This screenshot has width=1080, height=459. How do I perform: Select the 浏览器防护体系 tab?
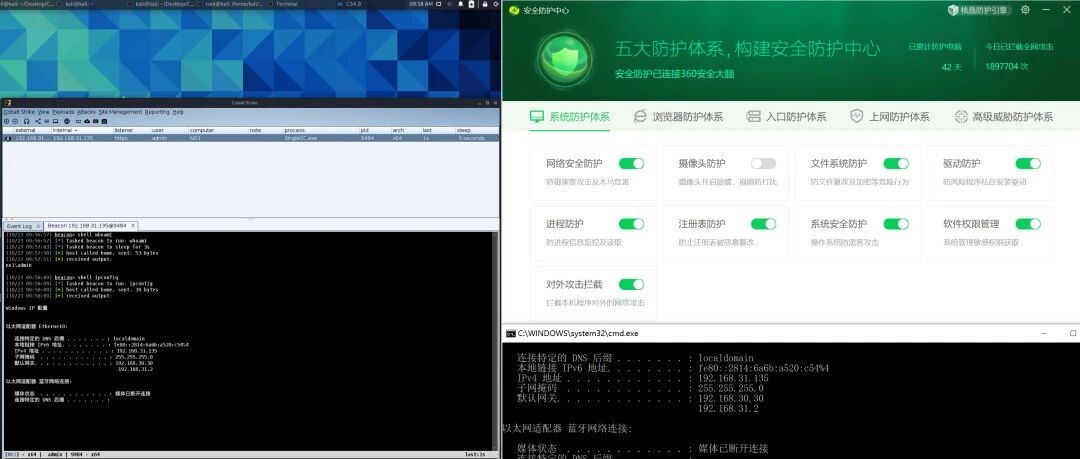679,116
